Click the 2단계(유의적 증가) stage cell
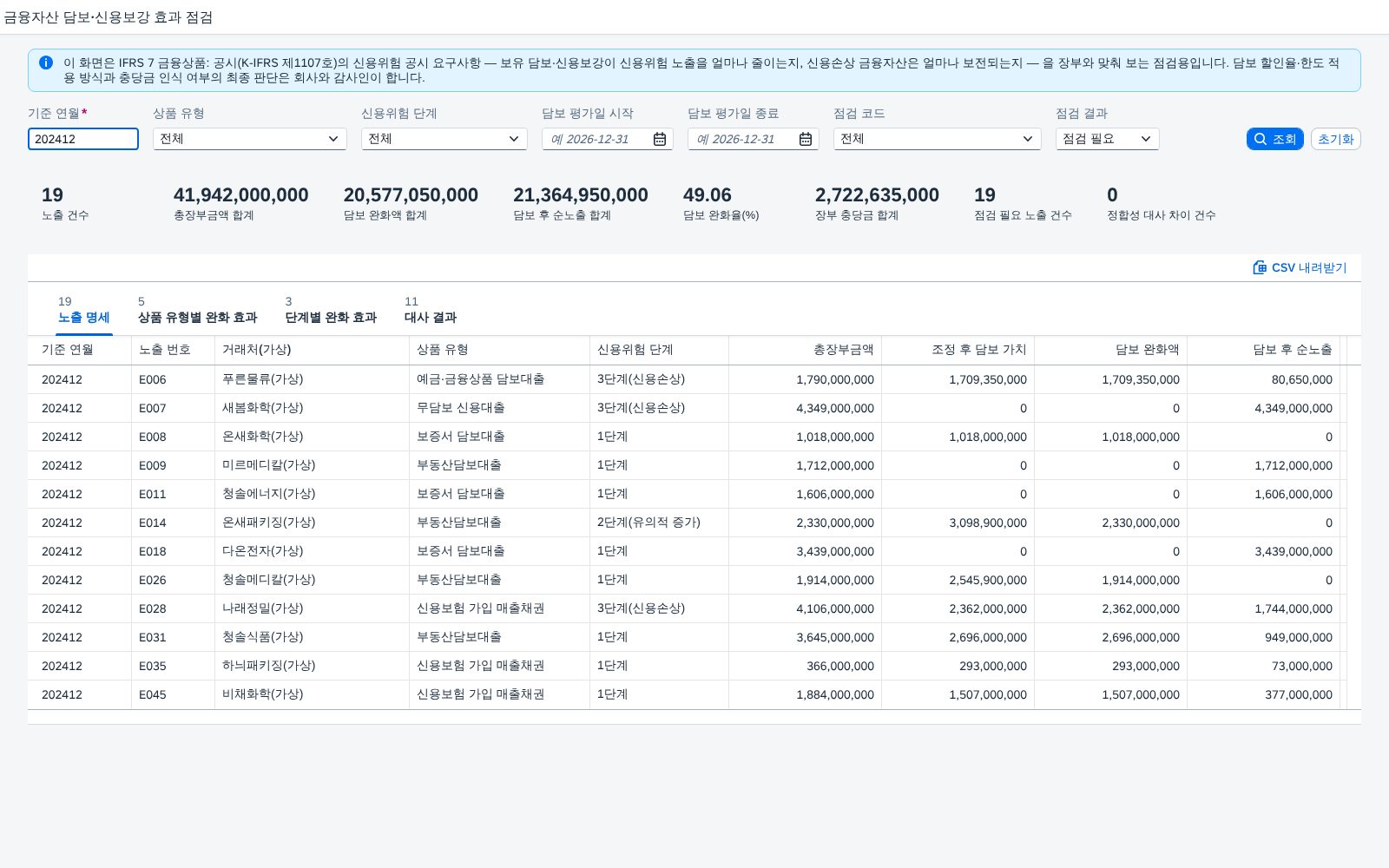The width and height of the screenshot is (1389, 868). [x=660, y=523]
